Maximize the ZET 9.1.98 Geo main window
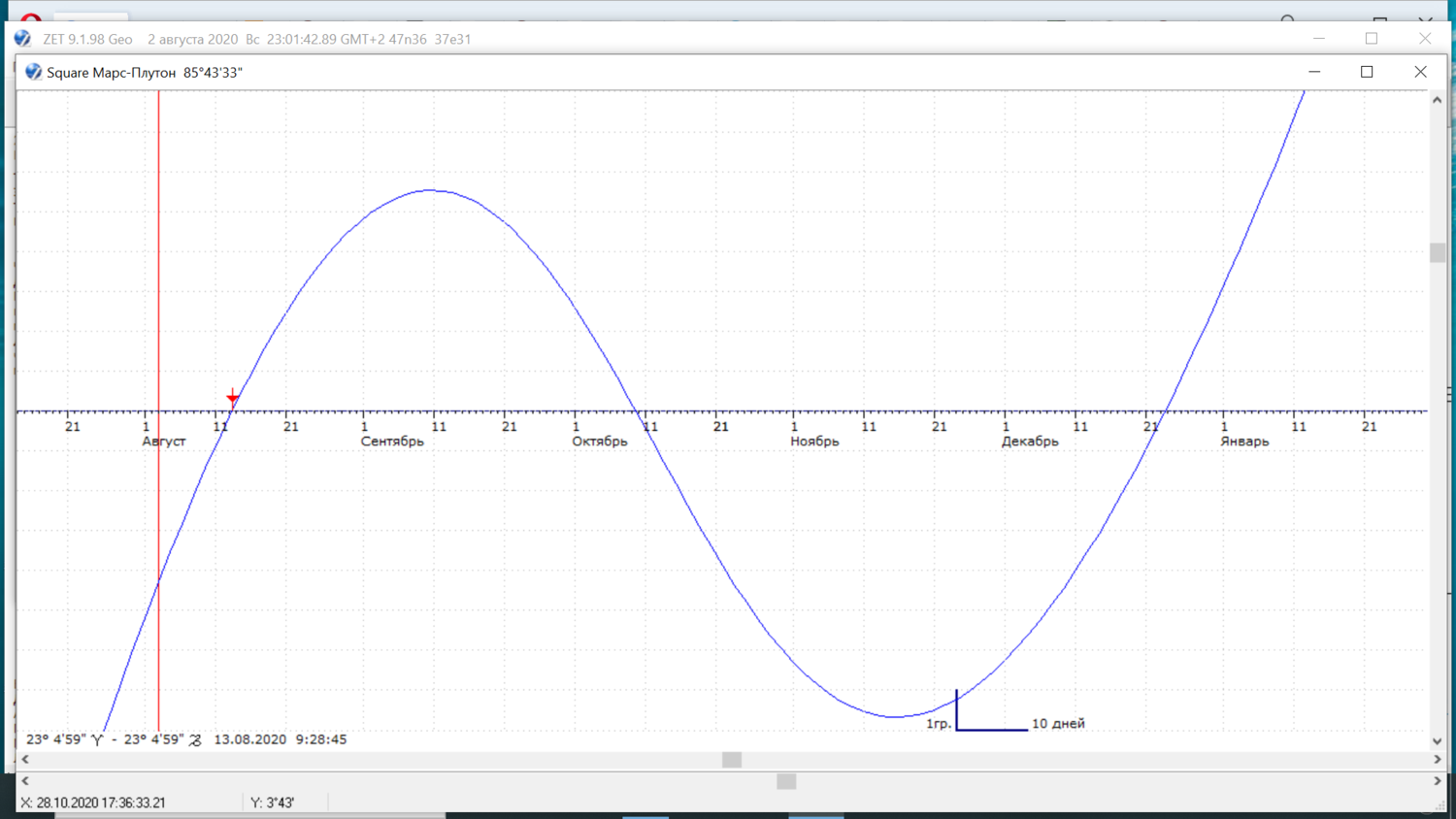Viewport: 1456px width, 819px height. pos(1372,39)
